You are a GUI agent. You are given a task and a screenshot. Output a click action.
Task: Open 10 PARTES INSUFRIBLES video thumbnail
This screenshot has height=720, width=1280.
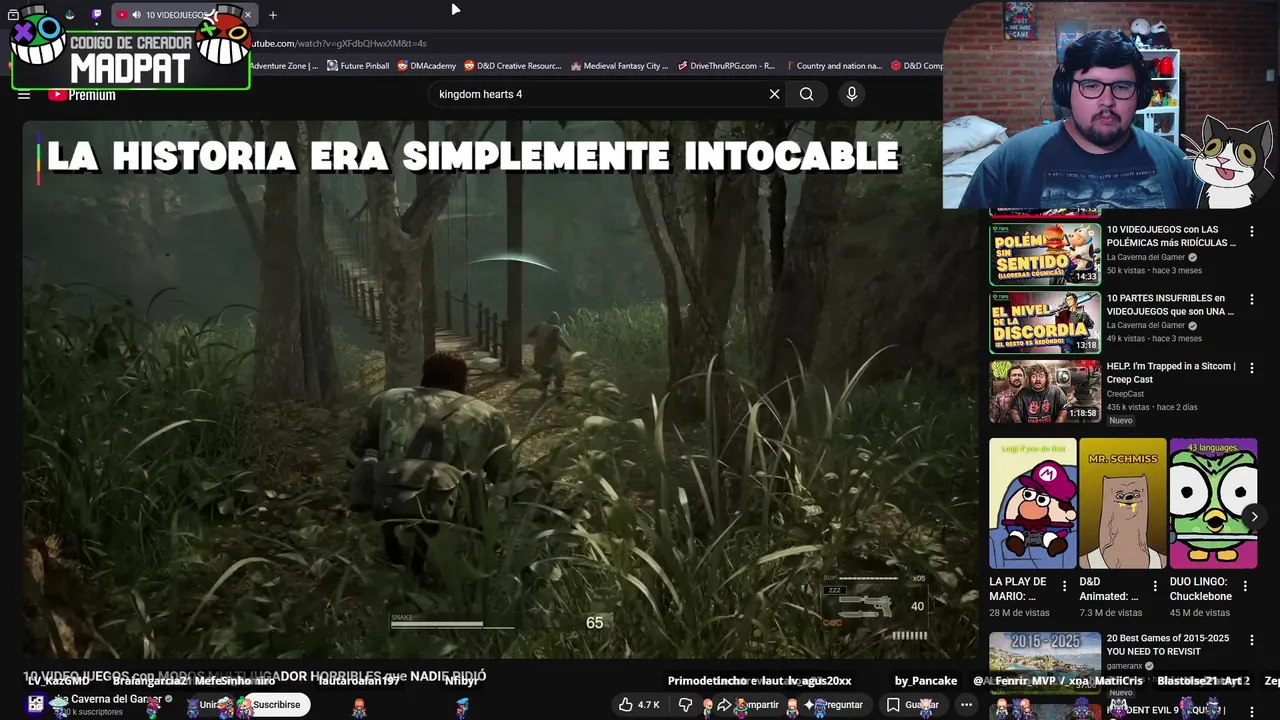[x=1045, y=322]
